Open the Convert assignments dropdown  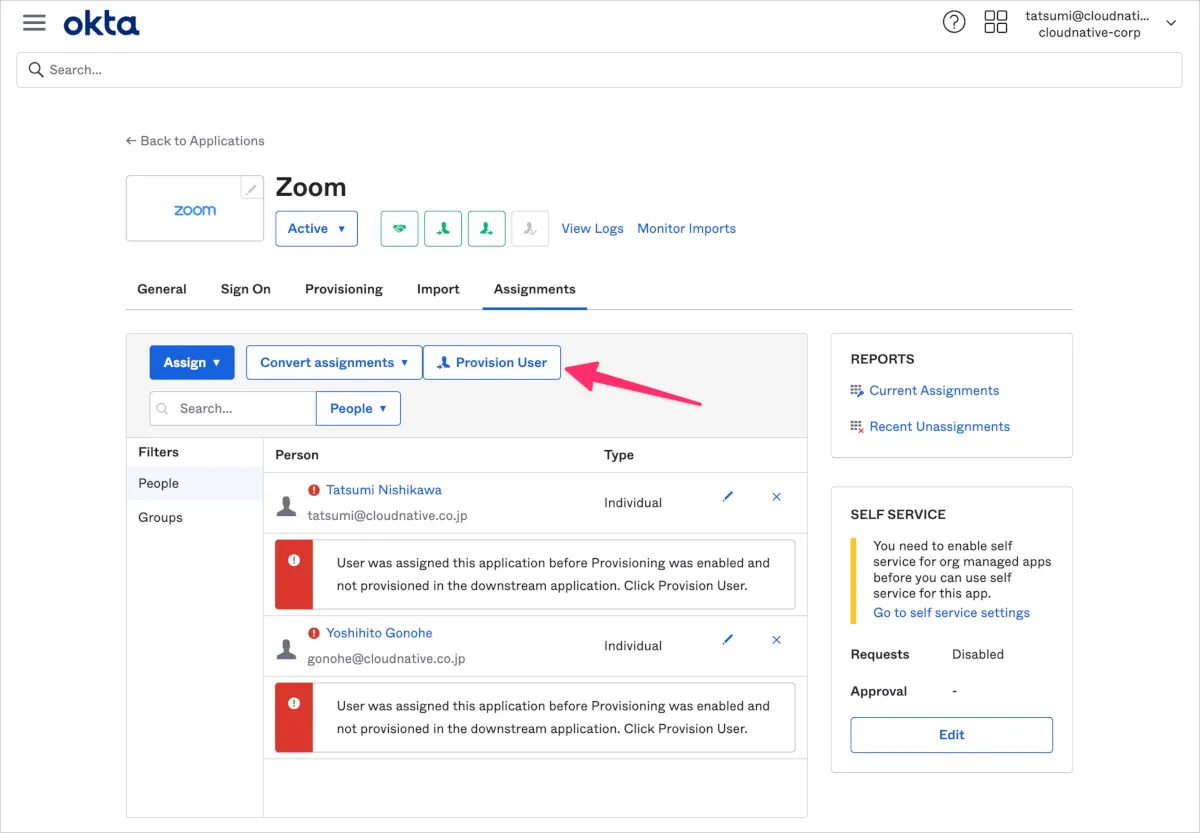pos(334,363)
